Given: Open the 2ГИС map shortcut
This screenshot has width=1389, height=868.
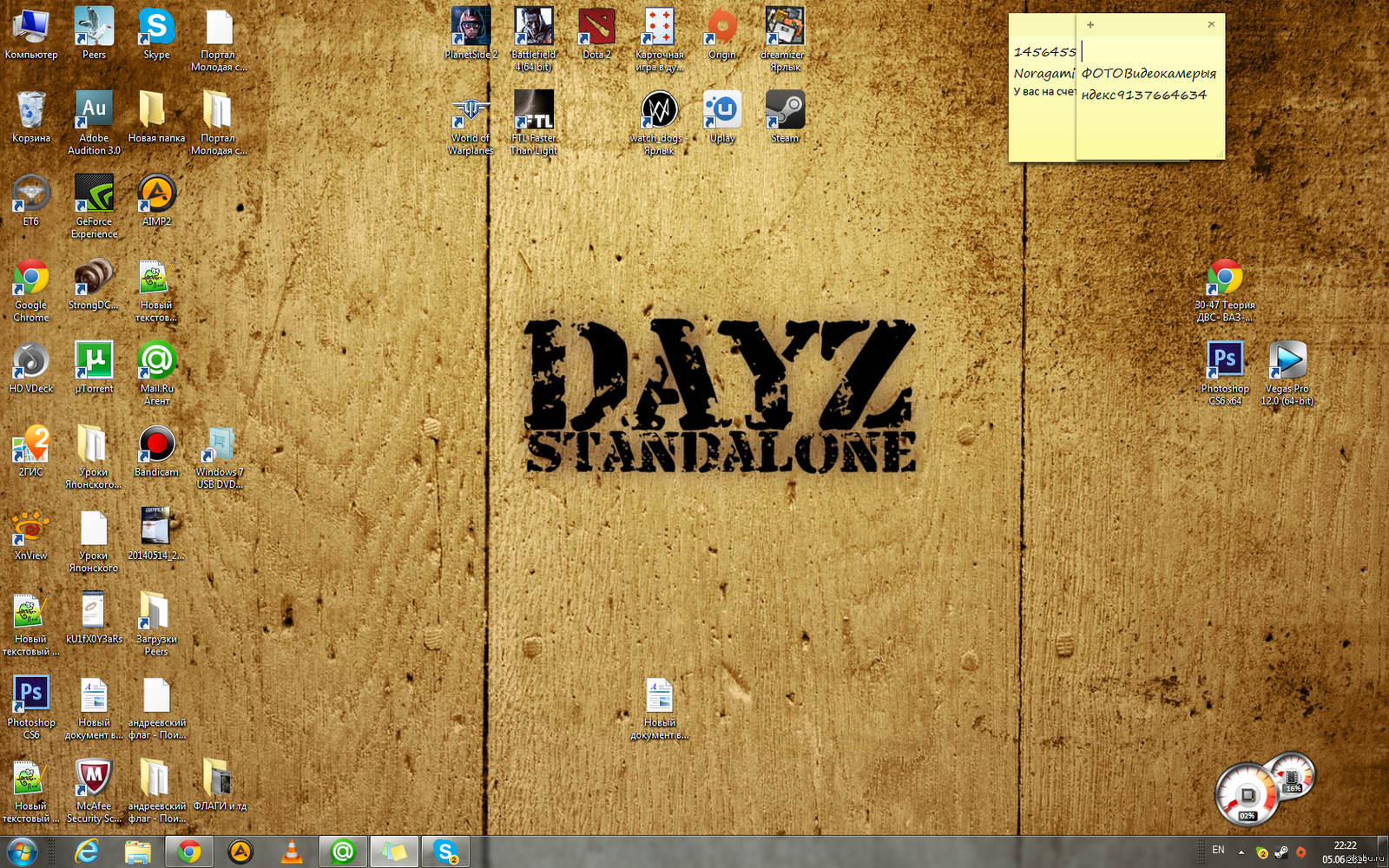Looking at the screenshot, I should [31, 451].
